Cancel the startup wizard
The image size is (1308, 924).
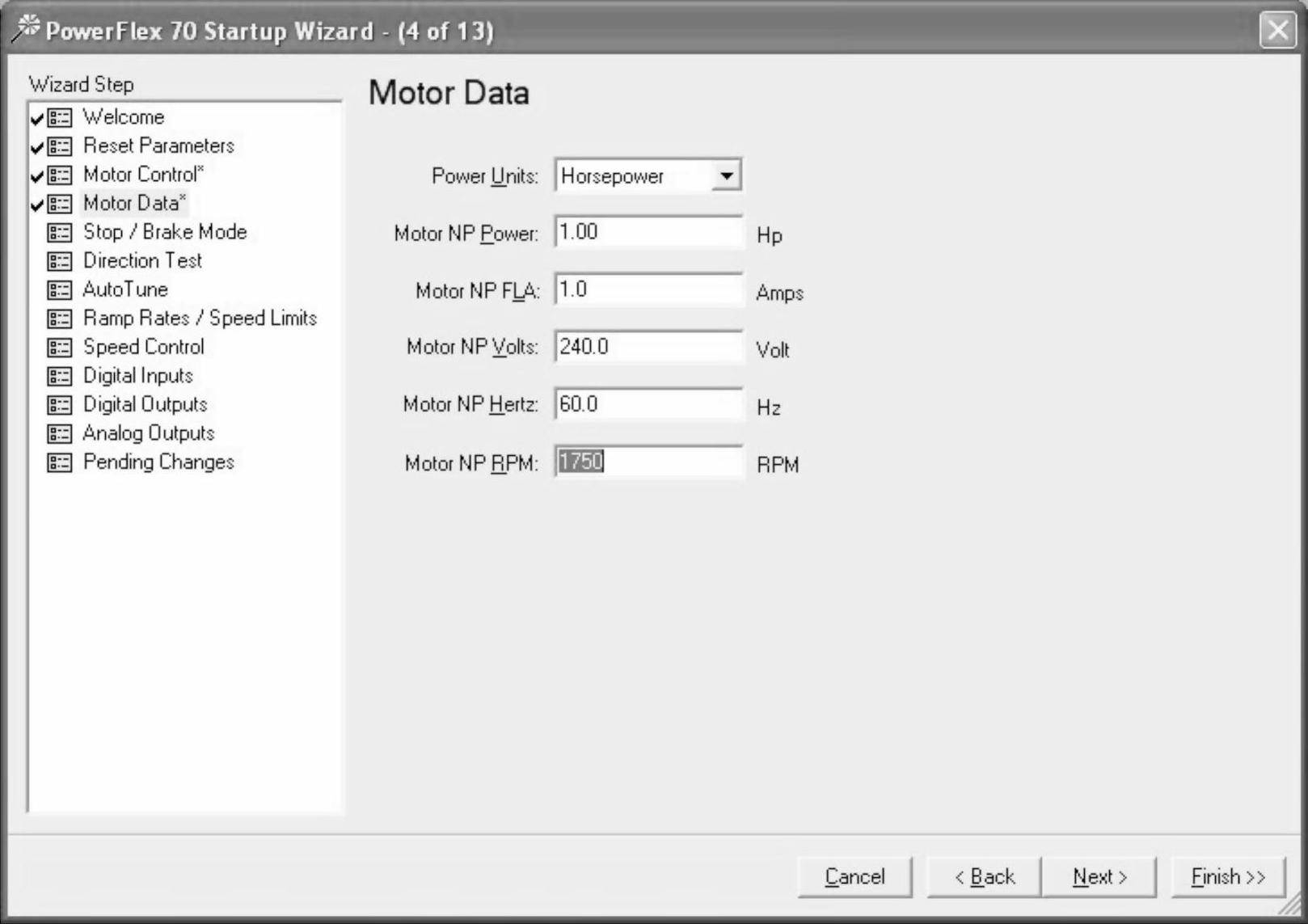pos(854,877)
